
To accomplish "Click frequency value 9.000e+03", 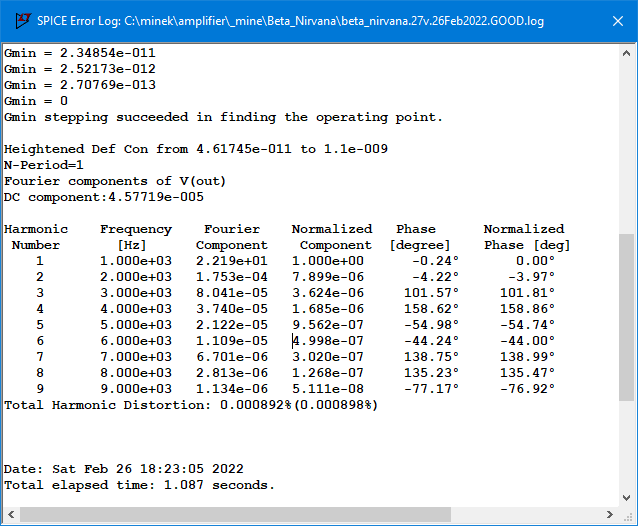I will pyautogui.click(x=136, y=389).
